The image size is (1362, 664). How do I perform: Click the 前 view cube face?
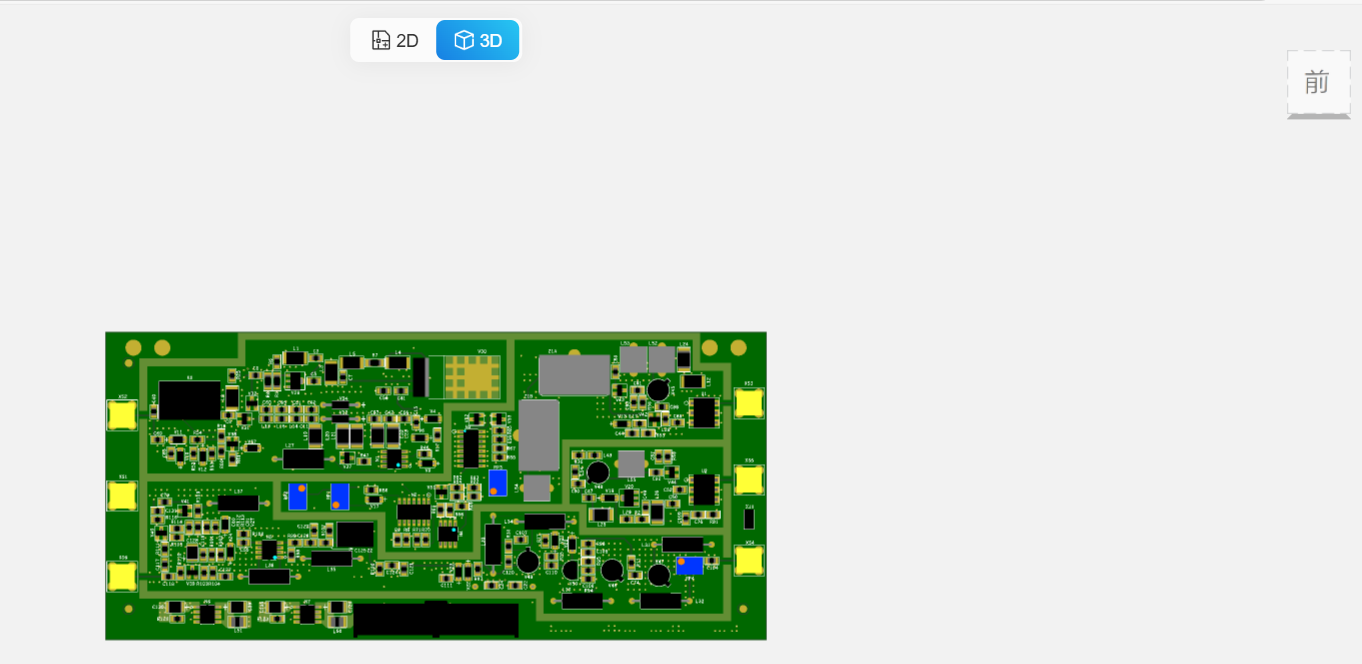(x=1317, y=82)
